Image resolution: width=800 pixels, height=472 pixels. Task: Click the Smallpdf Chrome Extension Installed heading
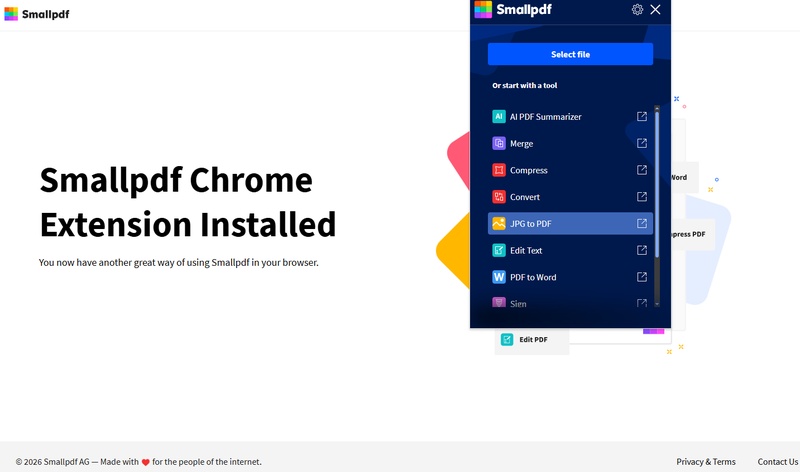click(188, 202)
